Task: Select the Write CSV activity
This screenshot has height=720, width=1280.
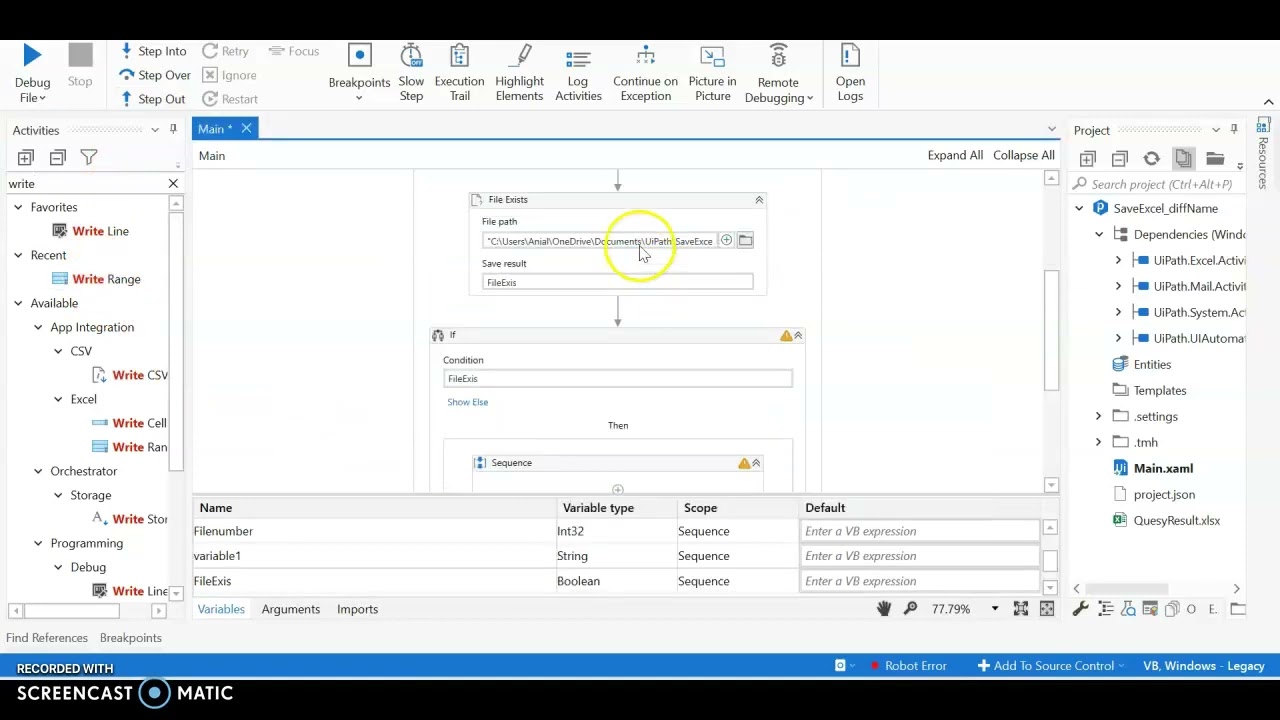Action: tap(130, 375)
